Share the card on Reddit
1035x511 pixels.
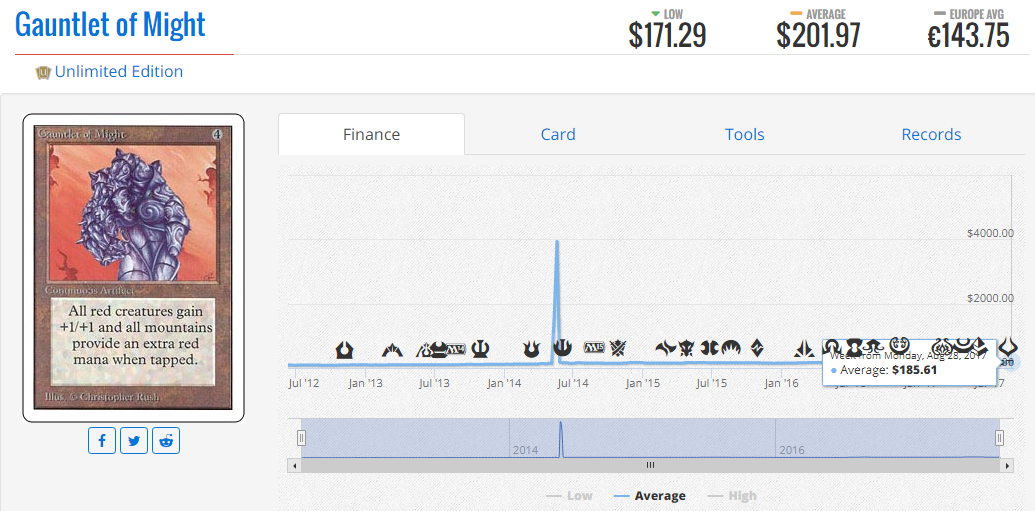[x=166, y=441]
